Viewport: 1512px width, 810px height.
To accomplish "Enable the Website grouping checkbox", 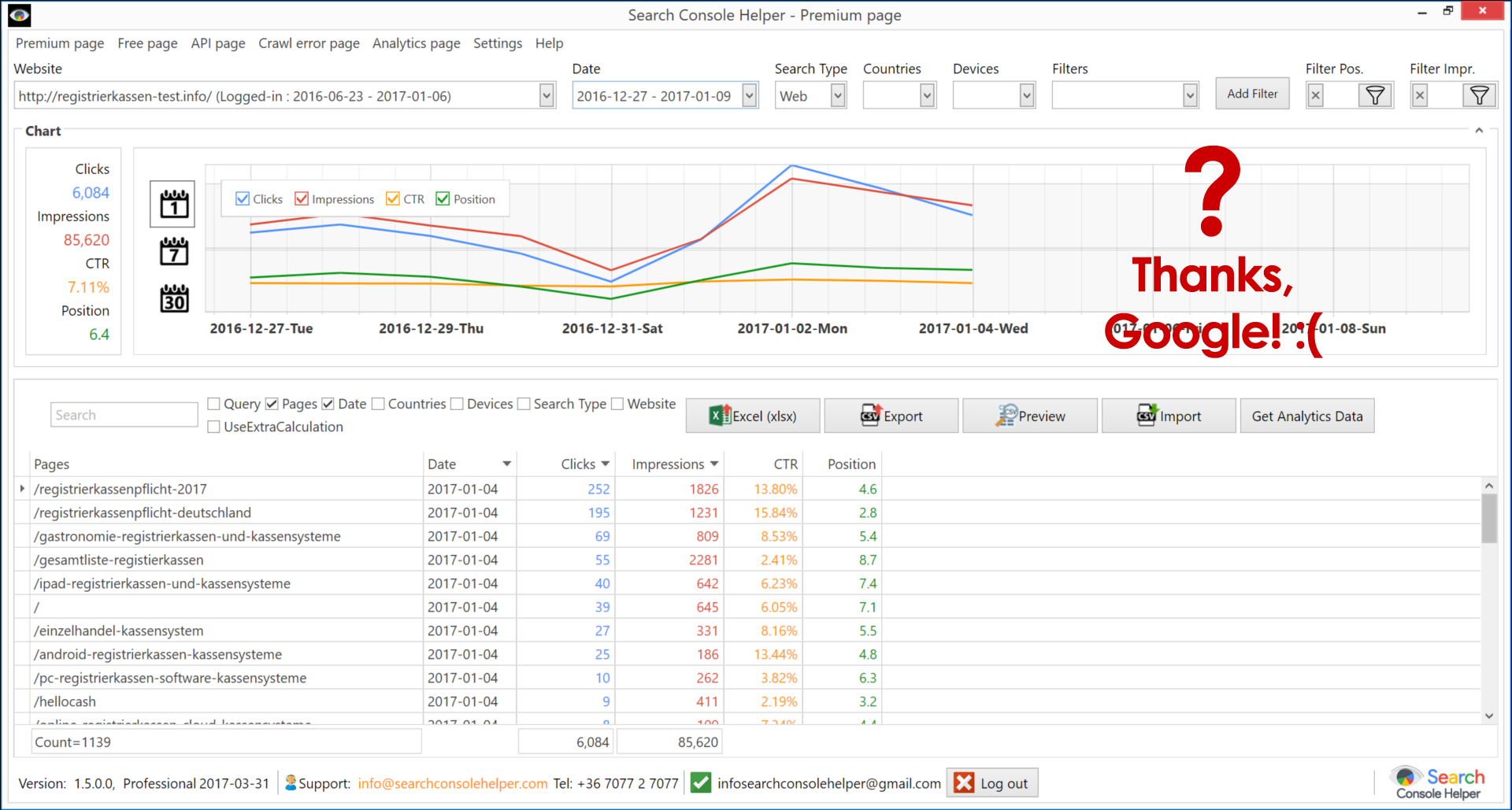I will pos(617,404).
